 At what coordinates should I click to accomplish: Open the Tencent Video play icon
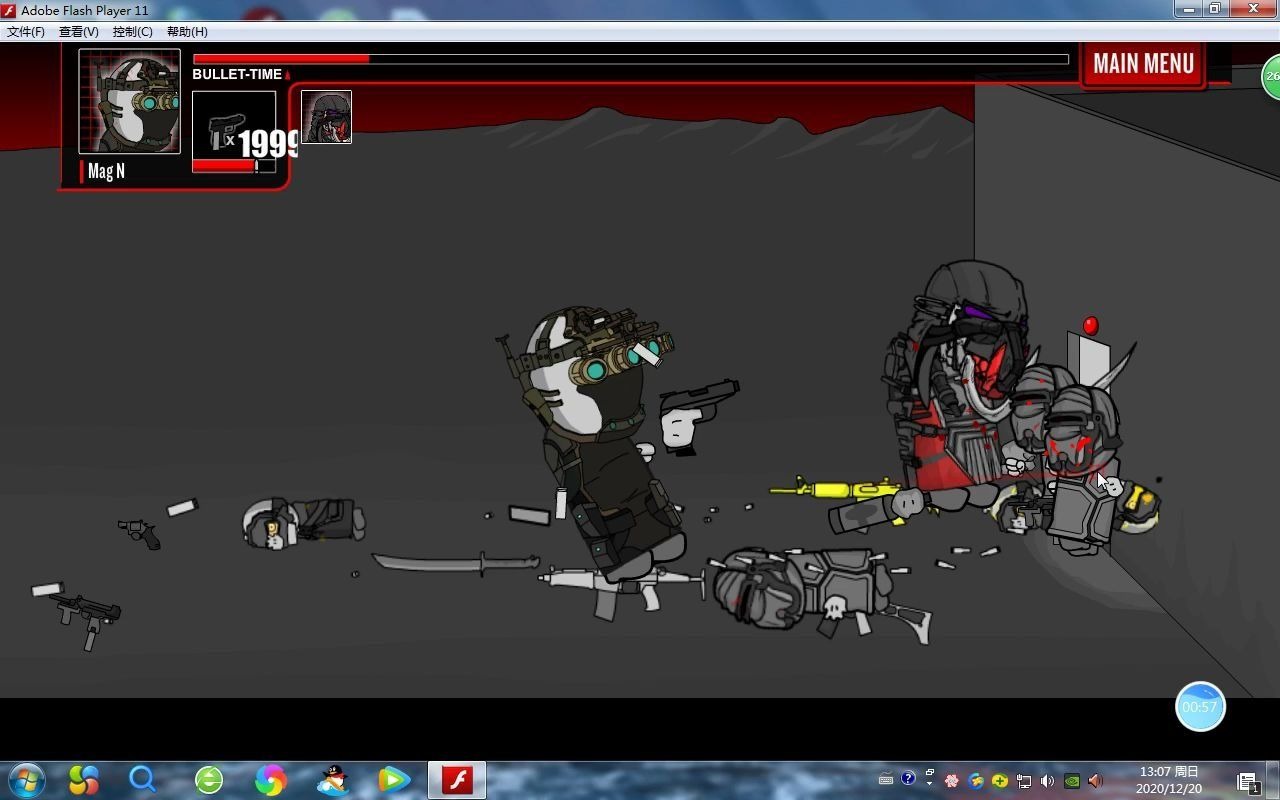(394, 779)
